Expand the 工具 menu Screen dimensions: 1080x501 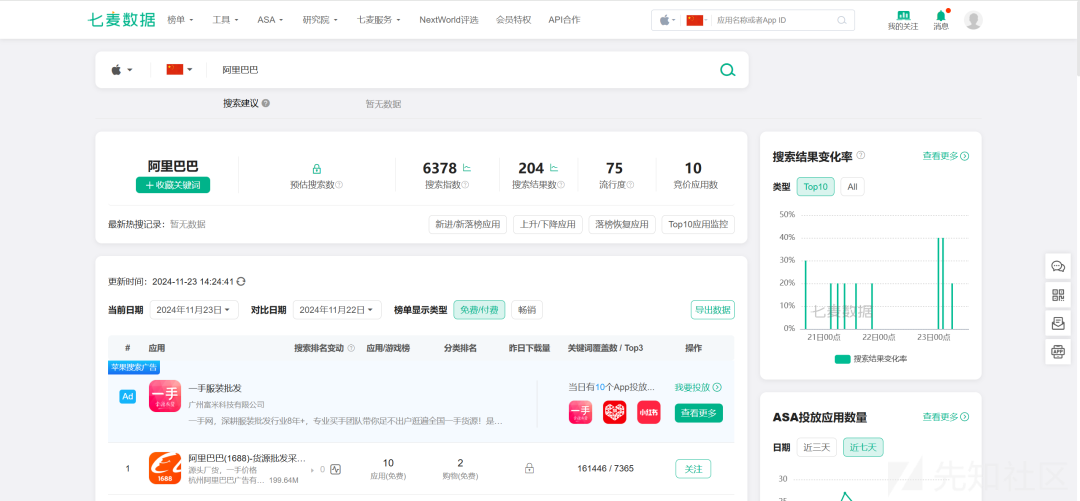(x=225, y=20)
